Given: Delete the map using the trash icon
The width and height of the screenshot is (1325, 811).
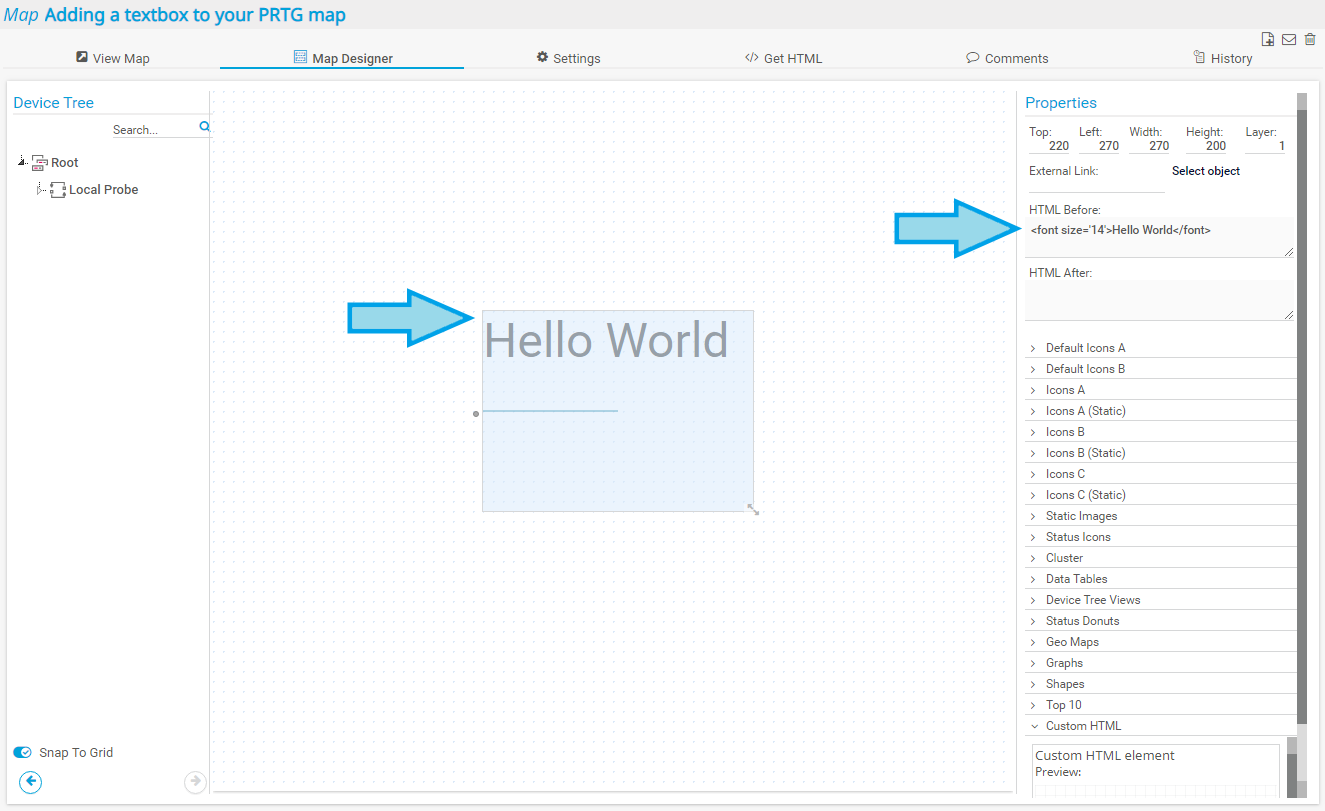Looking at the screenshot, I should pyautogui.click(x=1310, y=39).
